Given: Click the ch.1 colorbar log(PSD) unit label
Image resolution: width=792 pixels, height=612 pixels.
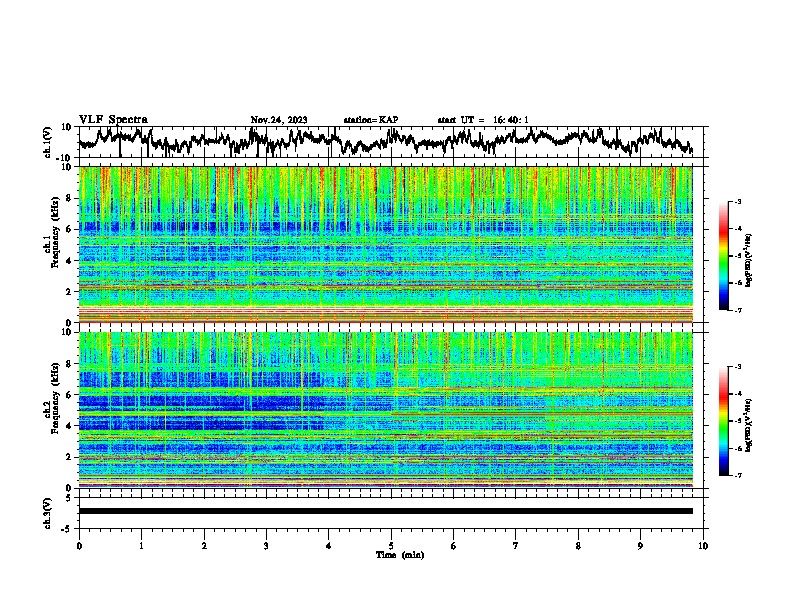Looking at the screenshot, I should click(x=749, y=261).
